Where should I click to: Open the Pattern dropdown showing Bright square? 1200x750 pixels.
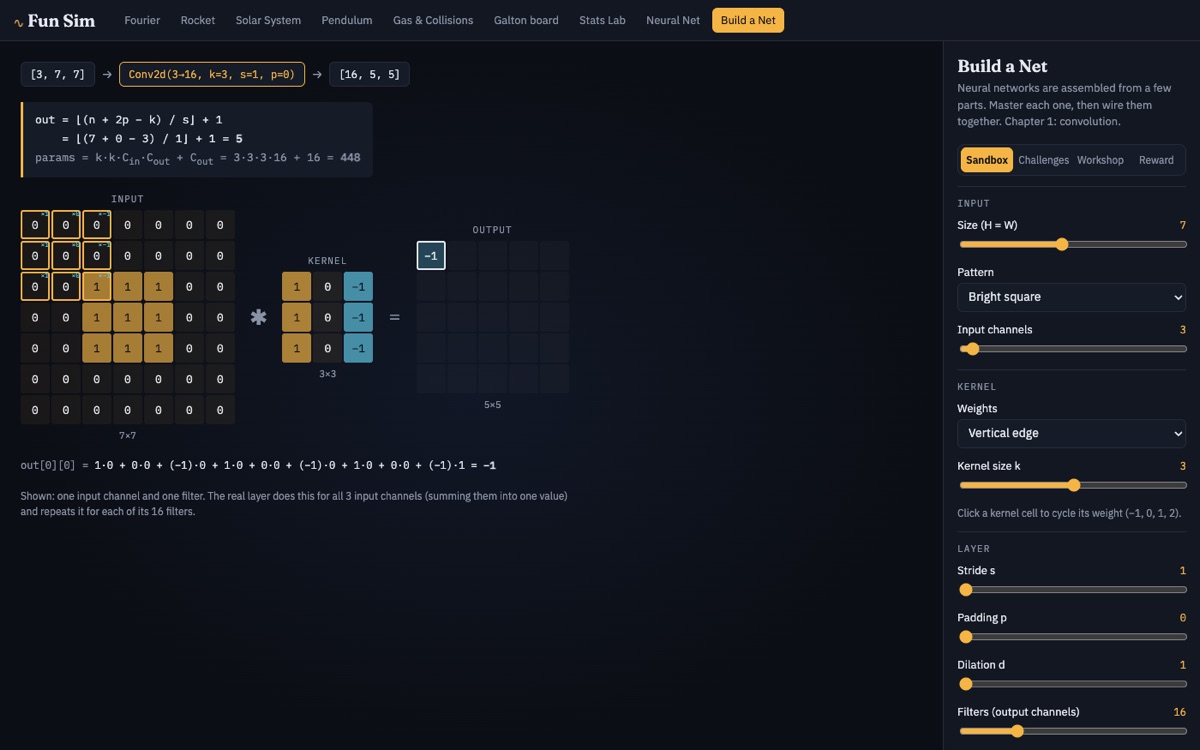(1072, 297)
